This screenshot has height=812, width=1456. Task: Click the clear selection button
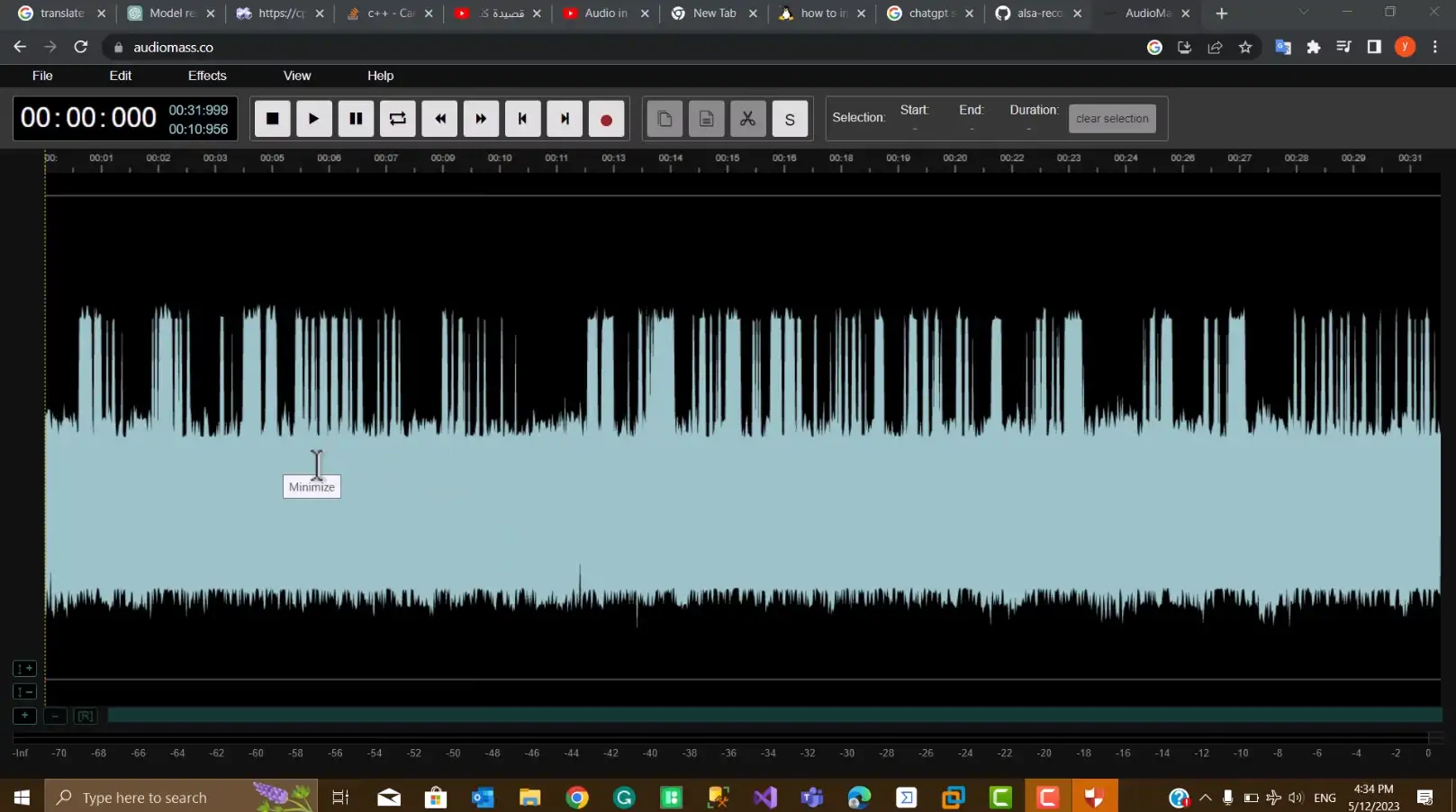[1112, 119]
